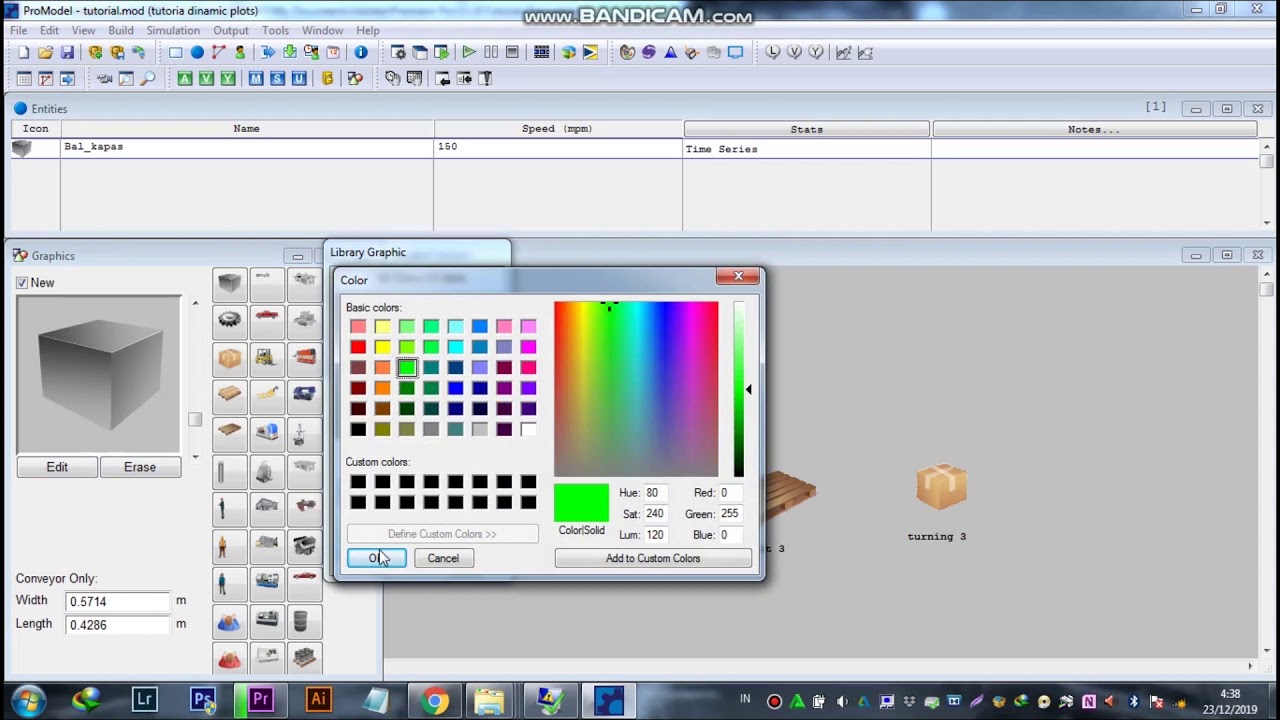Toggle the New checkbox in Graphics panel
1280x720 pixels.
coord(22,283)
